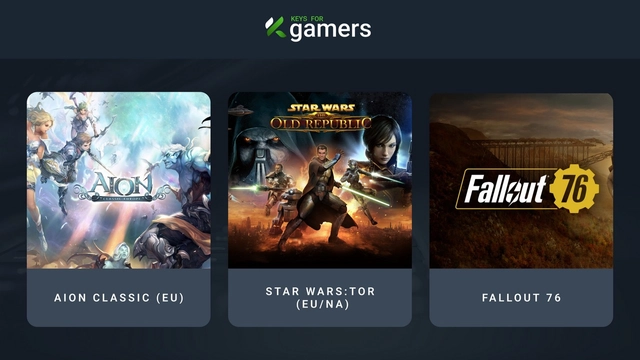
Task: Open the Fallout 76 cover image
Action: pos(521,180)
